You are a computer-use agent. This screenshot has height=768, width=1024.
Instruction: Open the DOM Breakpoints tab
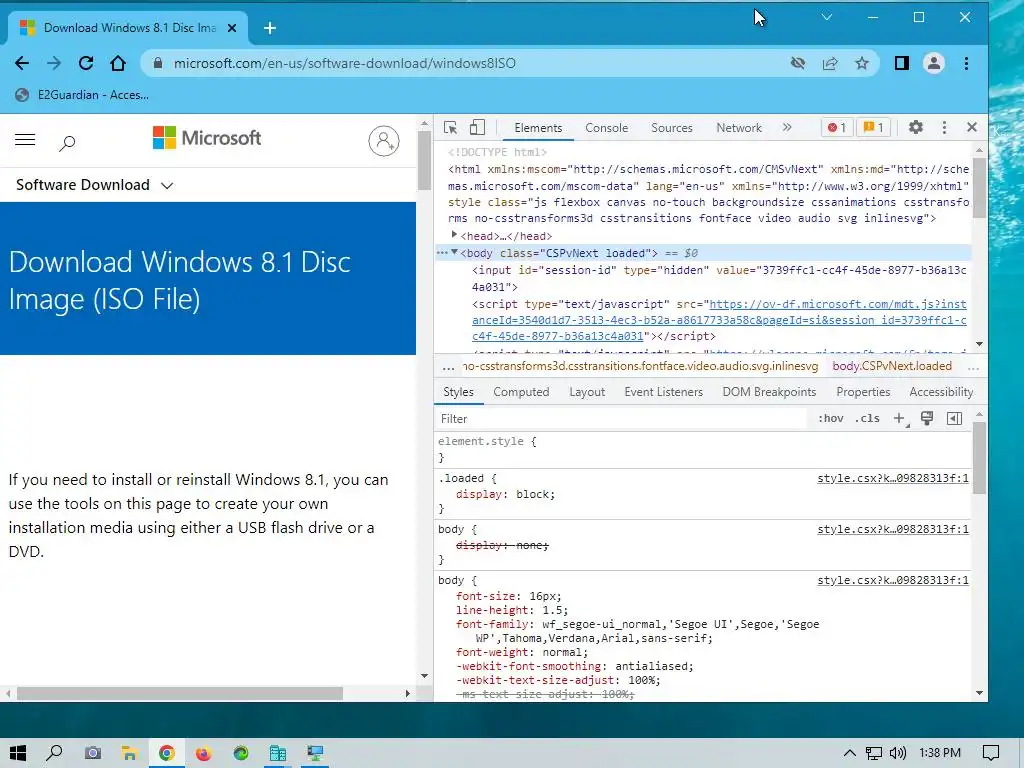[769, 392]
